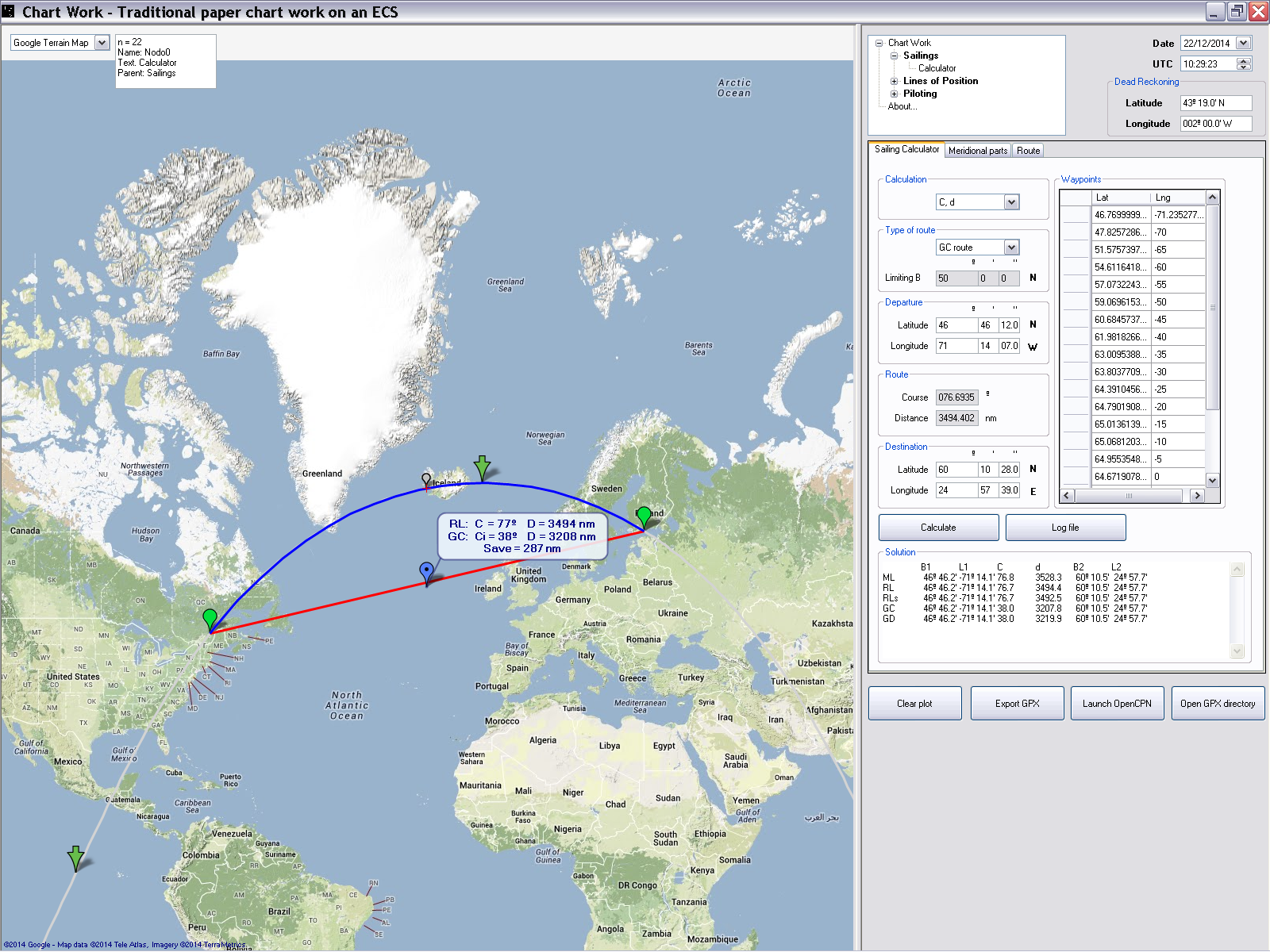Increase UTC time using the up spinner

pyautogui.click(x=1244, y=60)
